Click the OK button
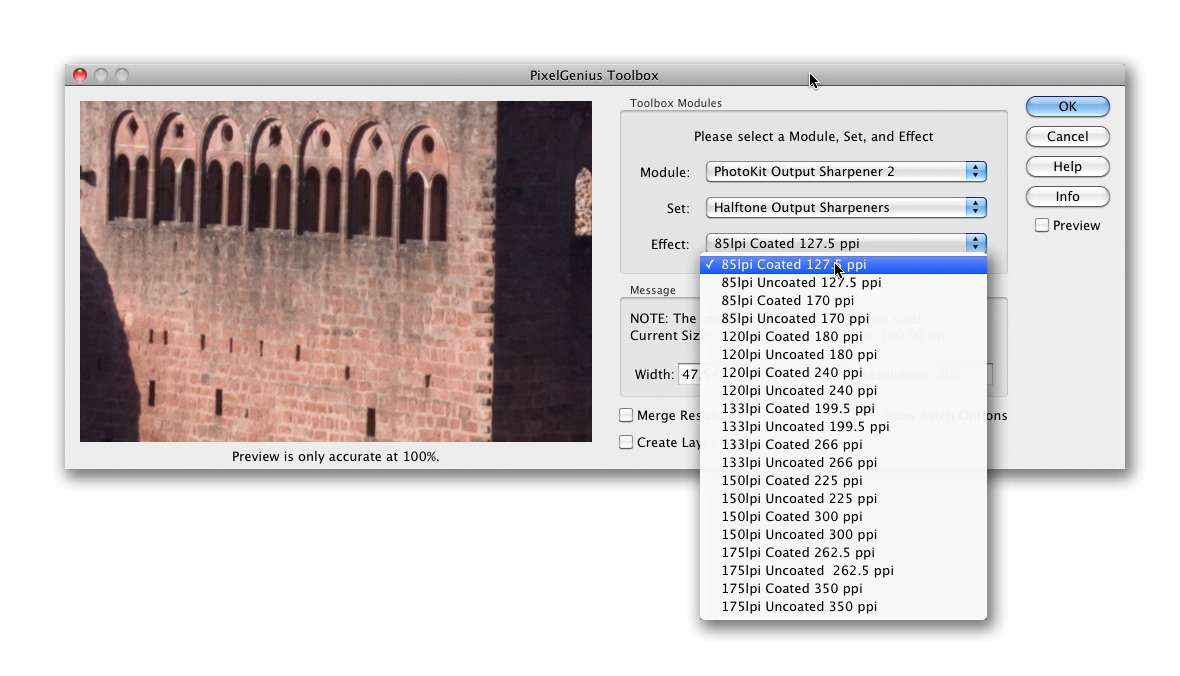 [x=1067, y=106]
